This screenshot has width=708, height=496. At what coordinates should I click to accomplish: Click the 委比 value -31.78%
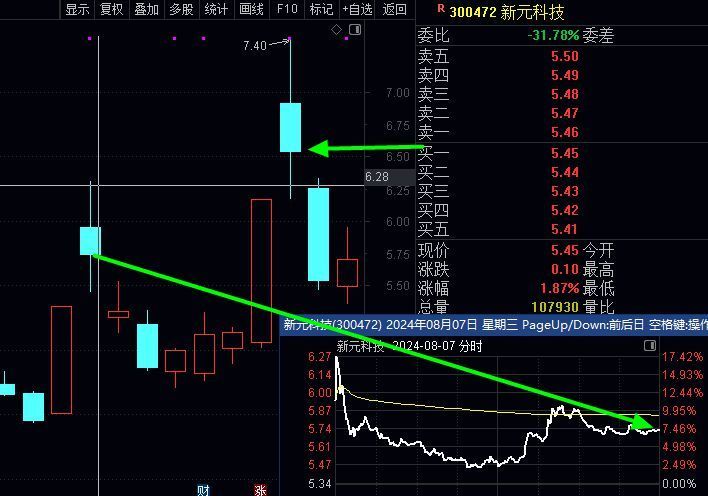(553, 35)
